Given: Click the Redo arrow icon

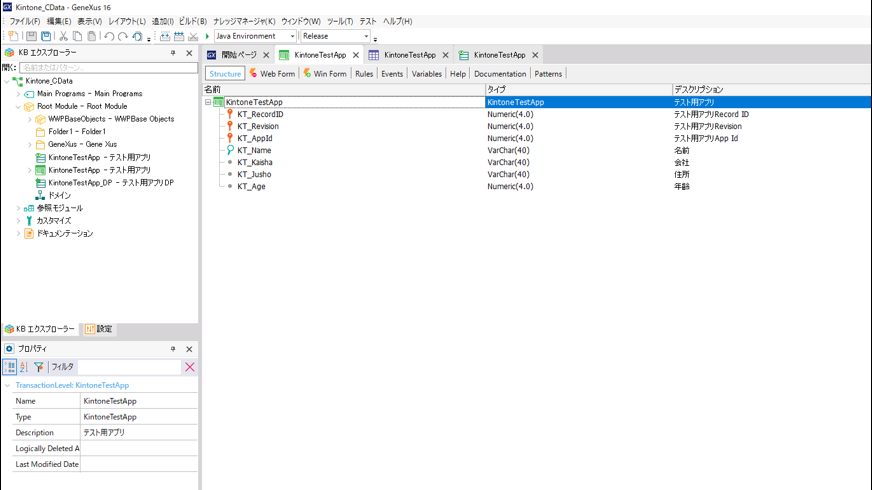Looking at the screenshot, I should pos(123,36).
